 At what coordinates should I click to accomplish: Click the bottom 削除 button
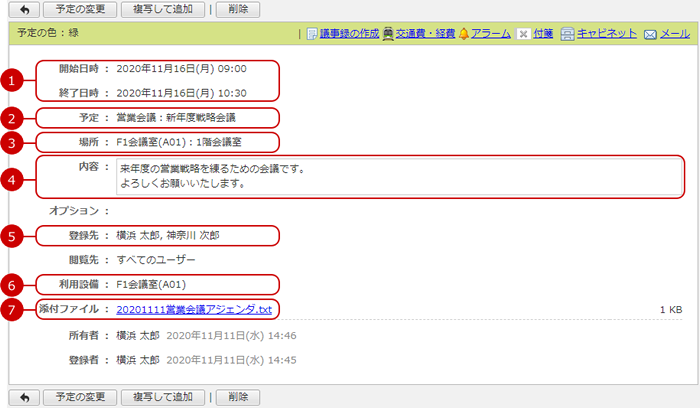238,397
